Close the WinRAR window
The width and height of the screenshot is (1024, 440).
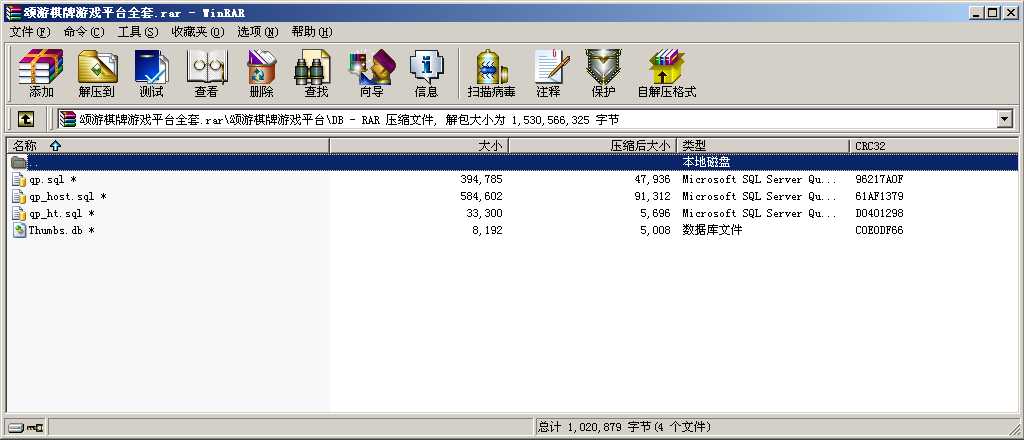click(x=1010, y=12)
